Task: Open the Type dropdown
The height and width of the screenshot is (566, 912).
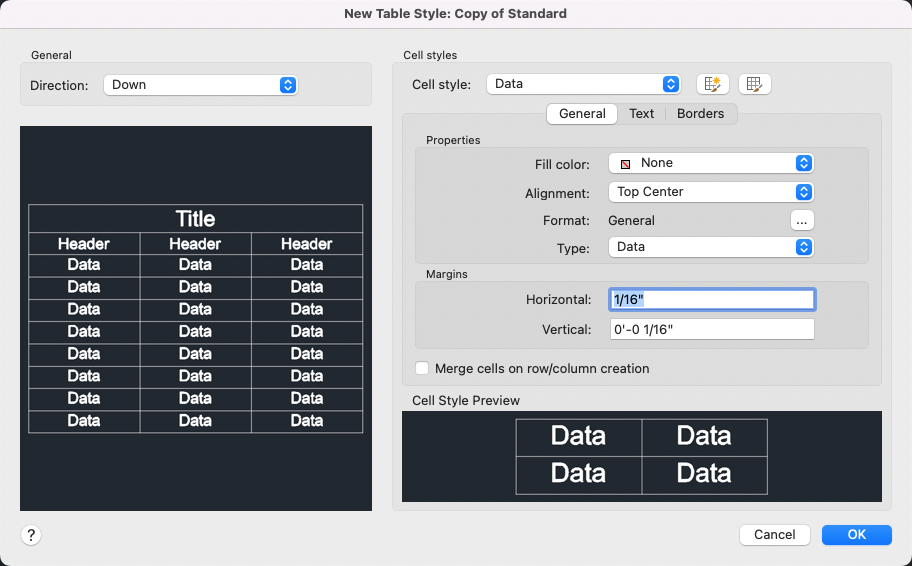Action: tap(710, 247)
